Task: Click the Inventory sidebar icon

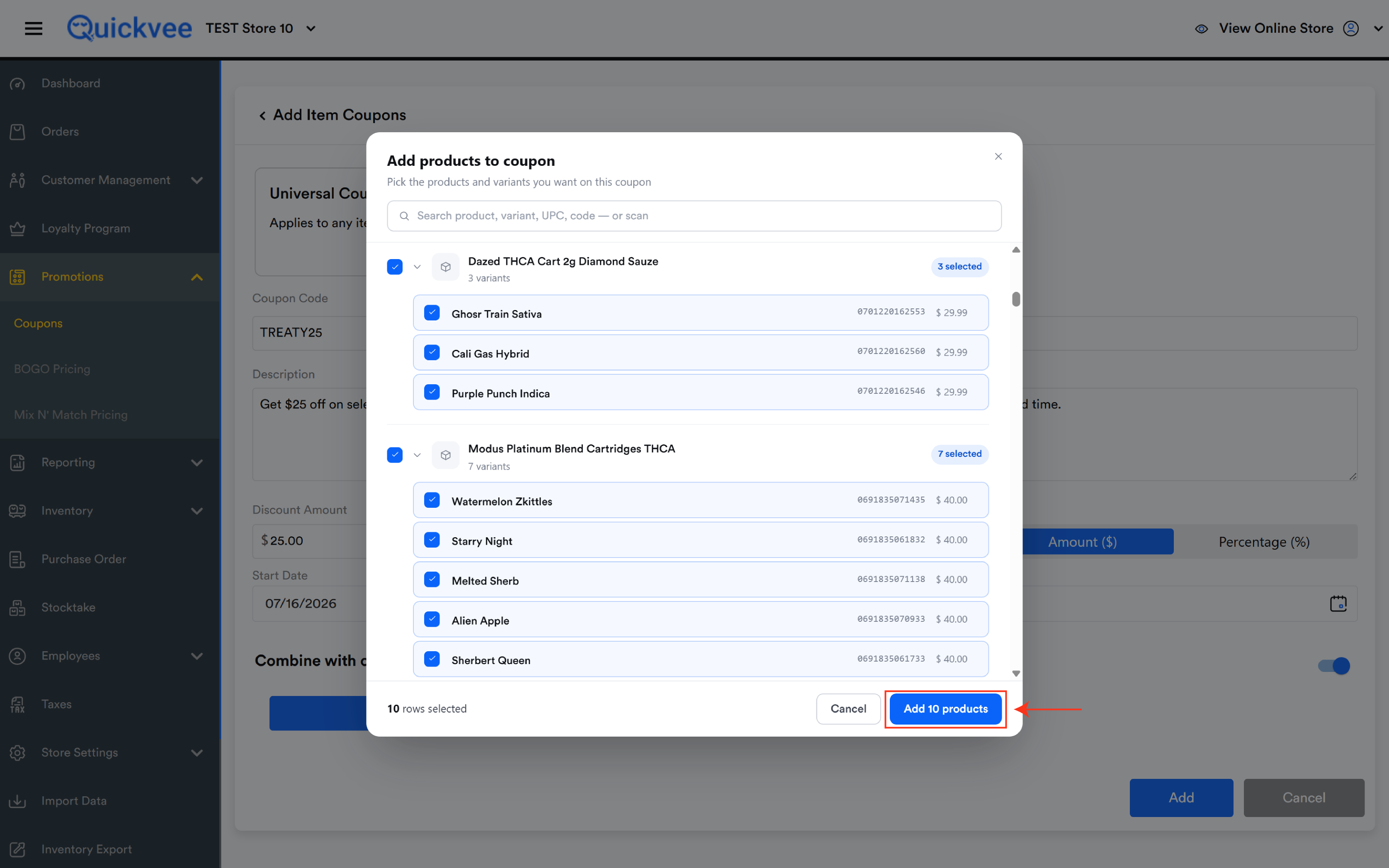Action: [x=18, y=511]
